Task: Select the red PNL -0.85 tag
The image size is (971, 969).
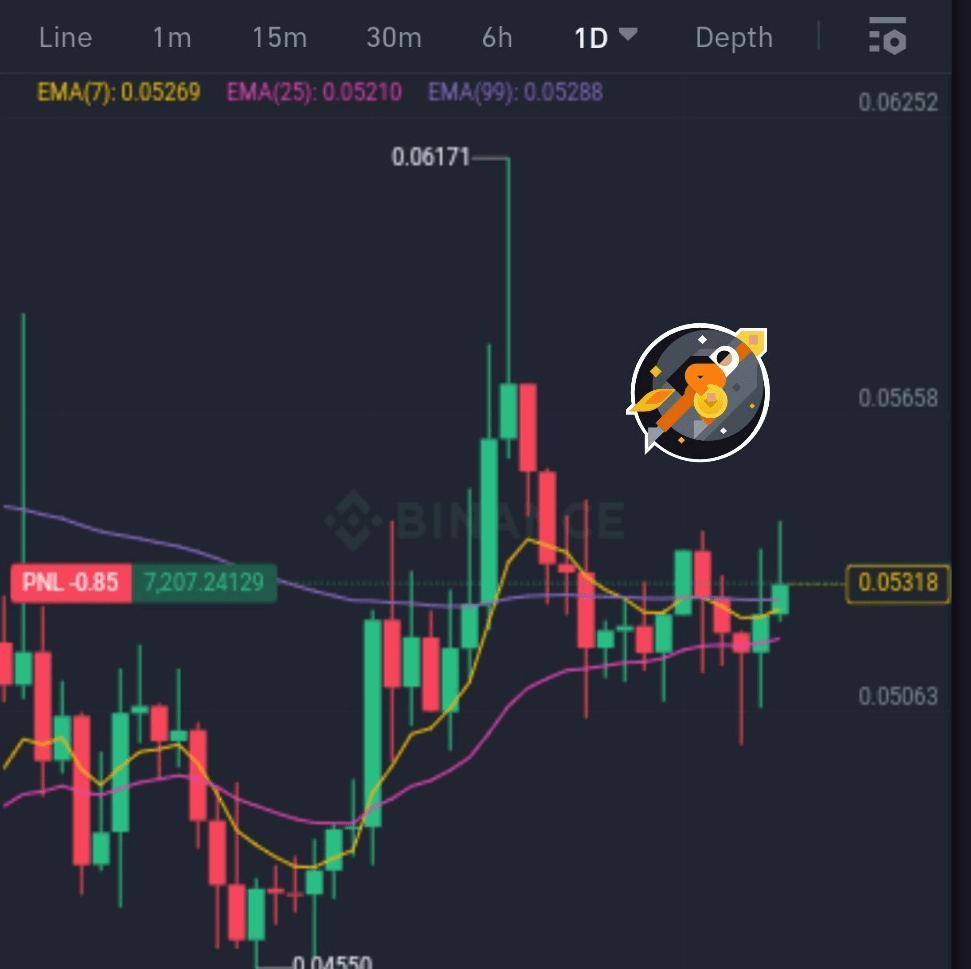Action: tap(71, 582)
